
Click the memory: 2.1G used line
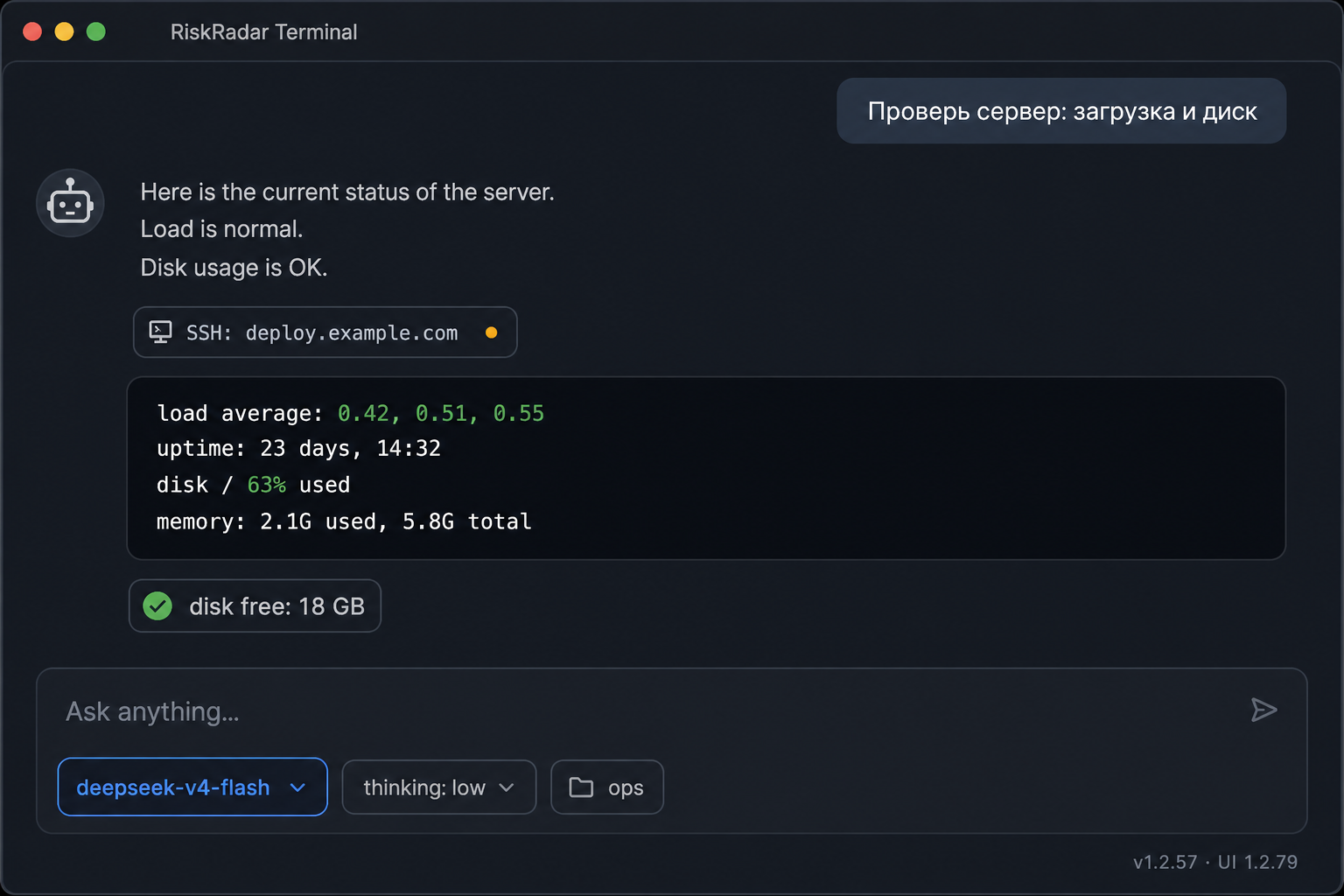(x=344, y=521)
